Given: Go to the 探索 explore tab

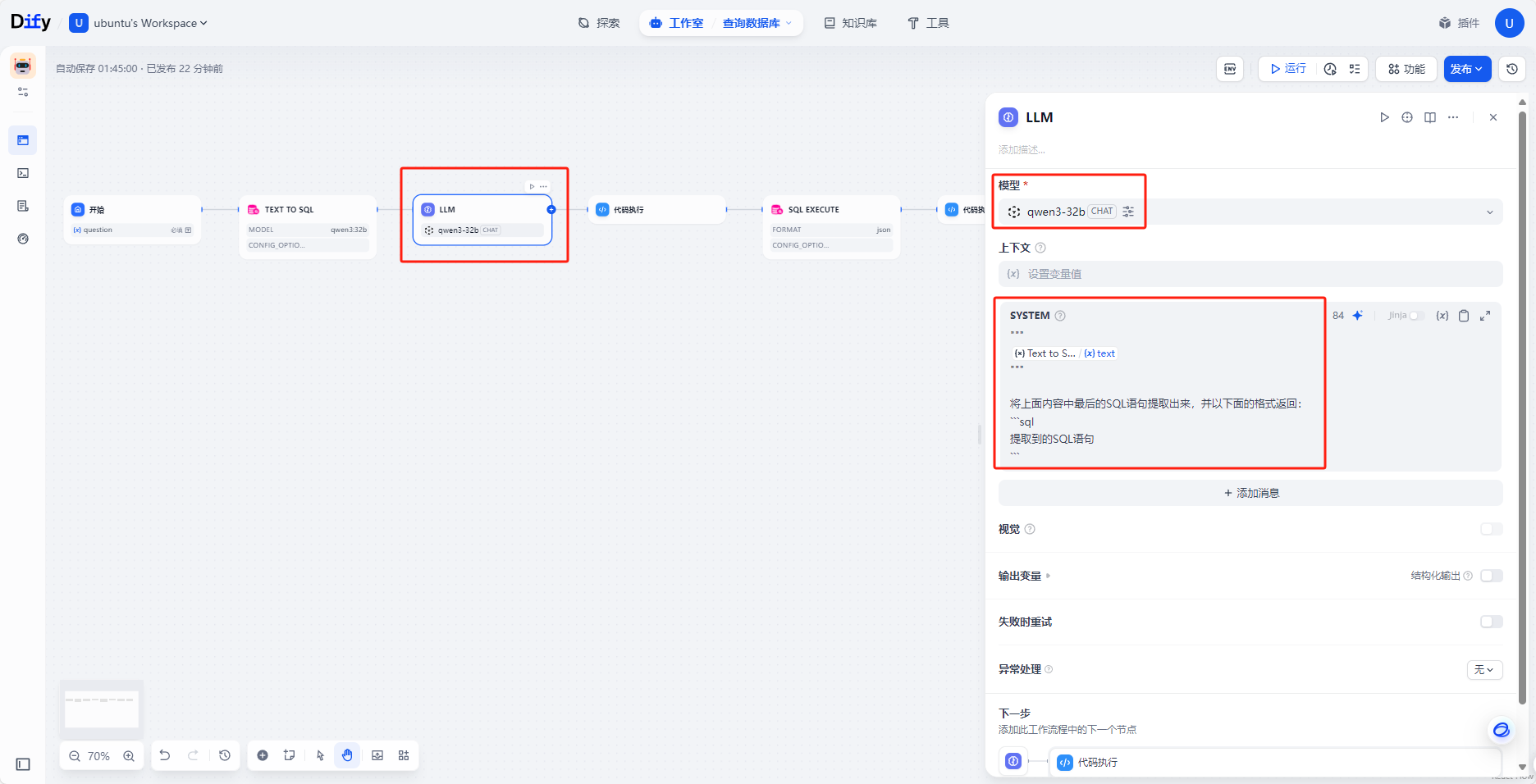Looking at the screenshot, I should click(x=599, y=23).
